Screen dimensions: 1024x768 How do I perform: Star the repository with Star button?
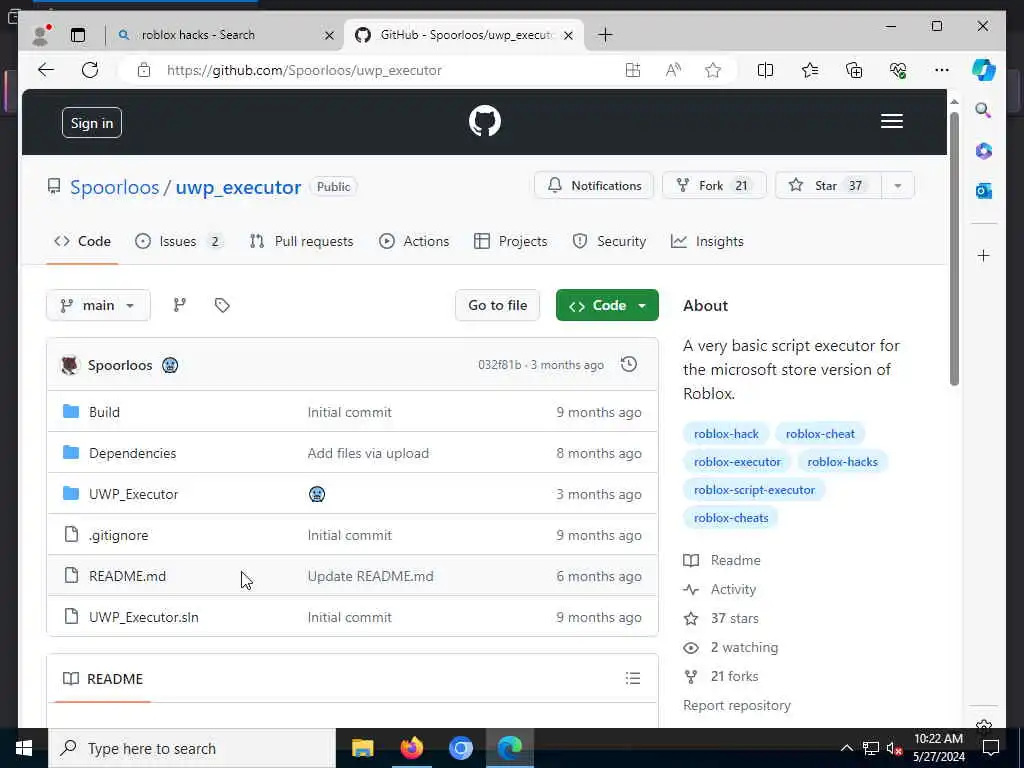click(828, 185)
